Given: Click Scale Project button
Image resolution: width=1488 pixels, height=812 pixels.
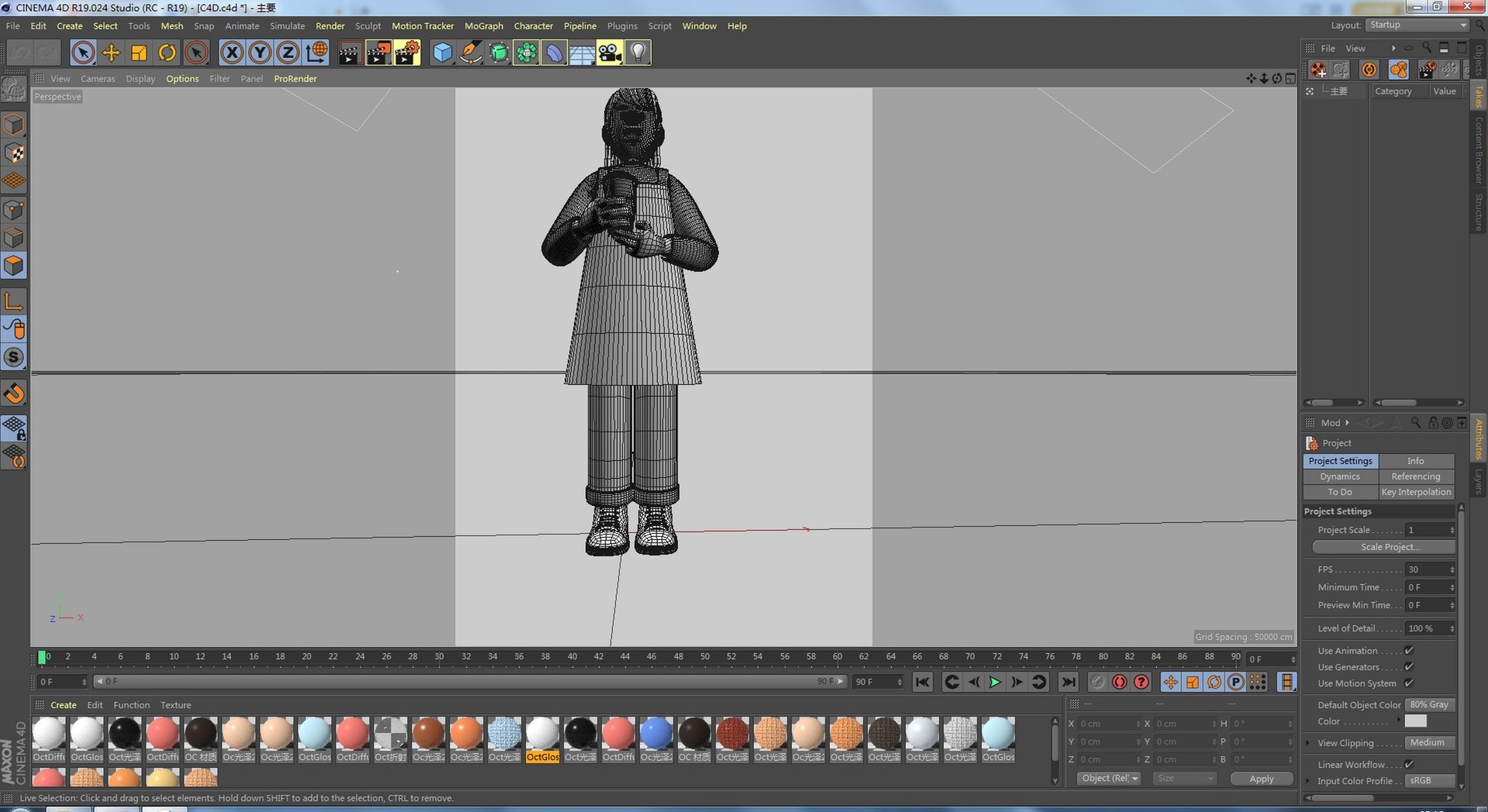Looking at the screenshot, I should (1383, 547).
